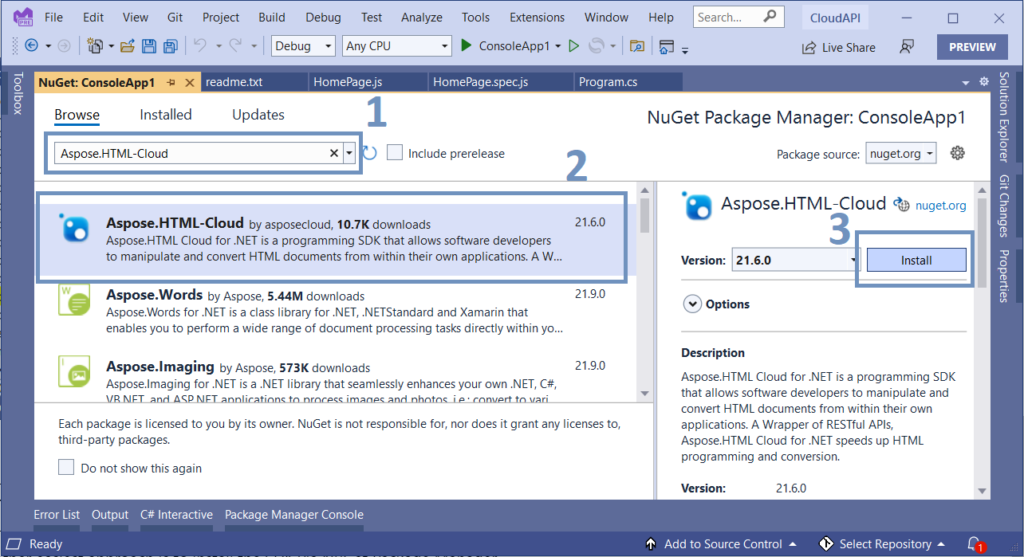Open package source settings gear
1024x557 pixels.
(957, 153)
